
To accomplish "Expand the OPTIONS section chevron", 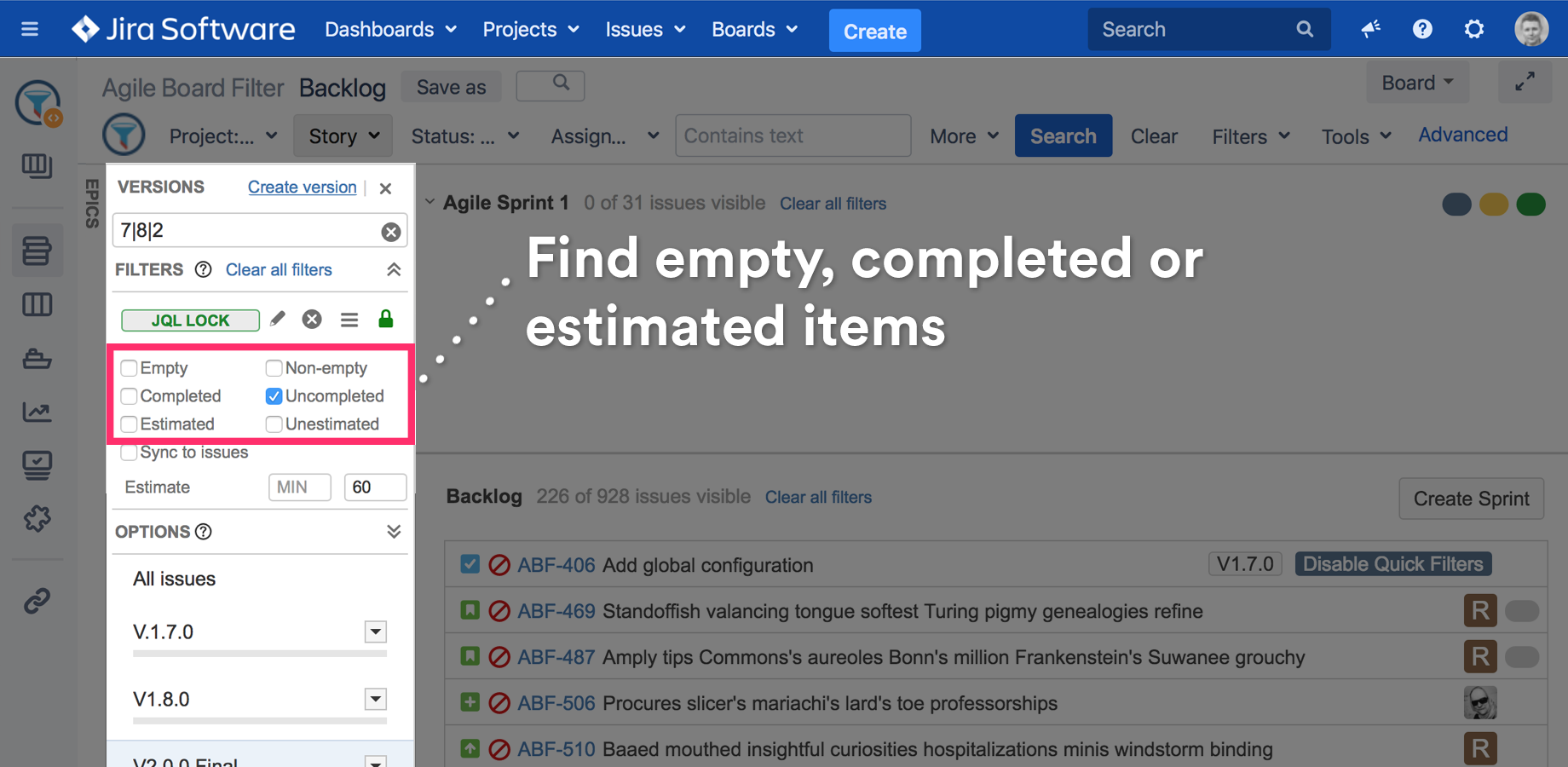I will [x=393, y=532].
